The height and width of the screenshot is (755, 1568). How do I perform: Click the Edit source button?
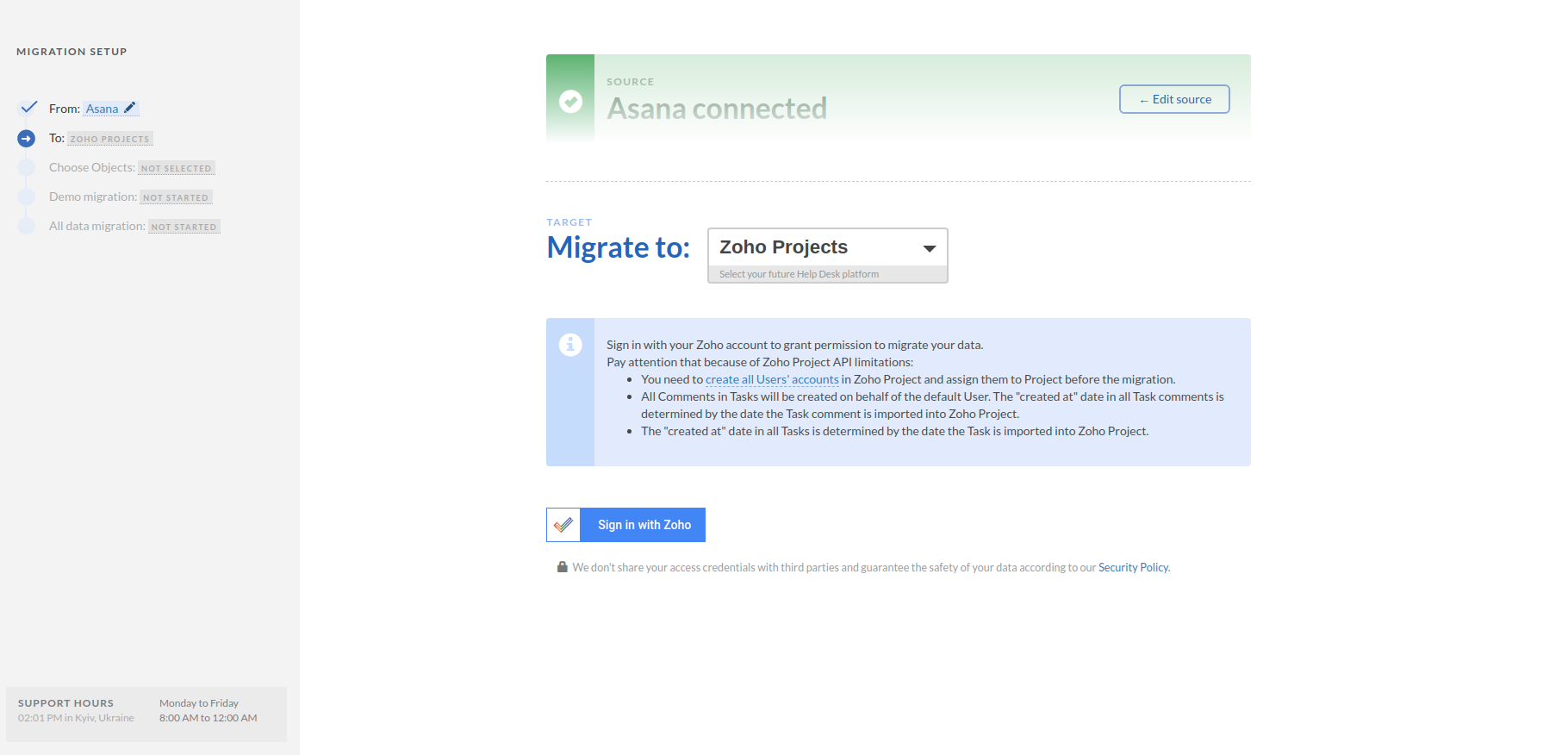tap(1174, 99)
